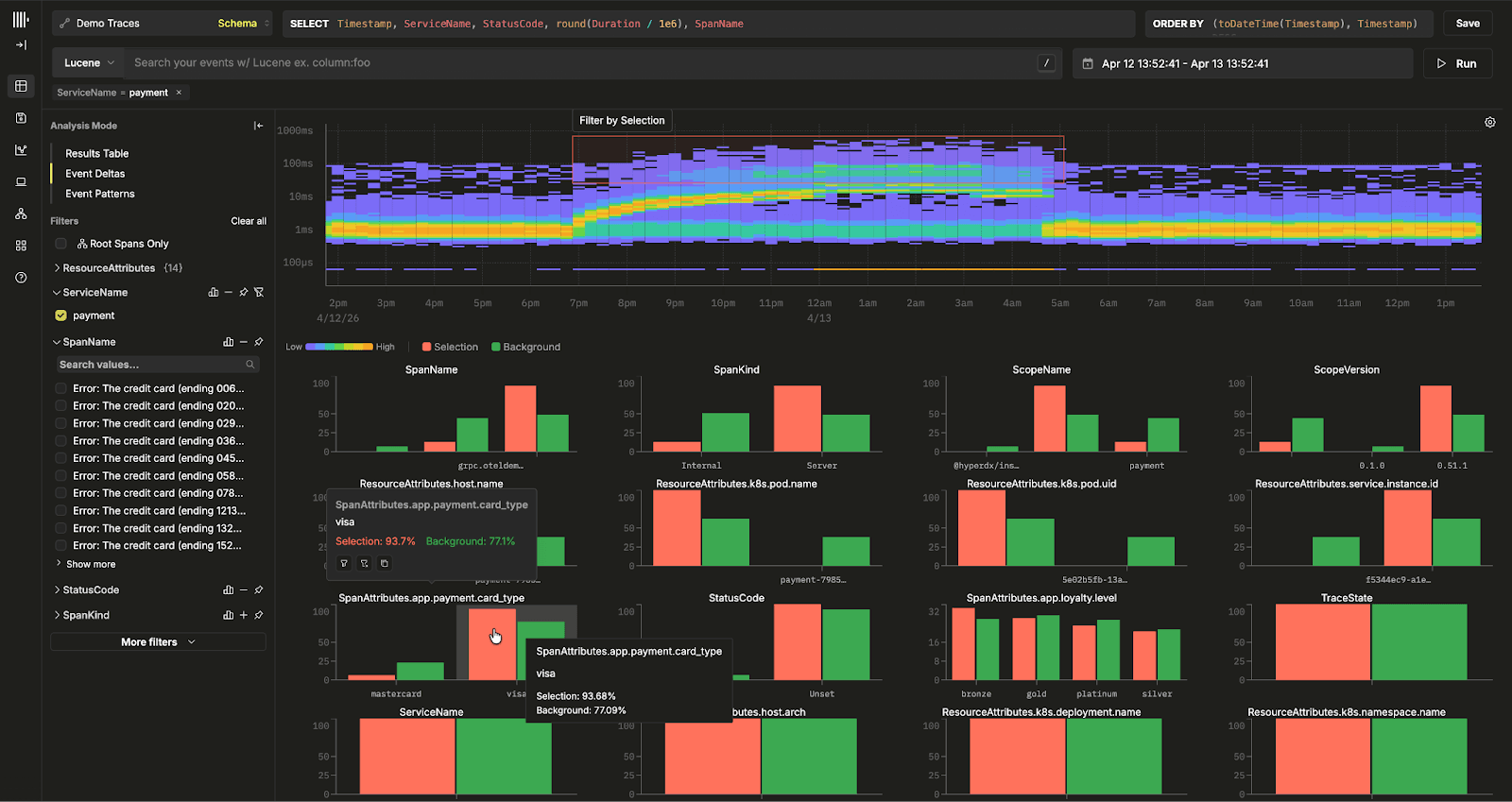Click the Low-High heatmap color gradient legend

[339, 347]
